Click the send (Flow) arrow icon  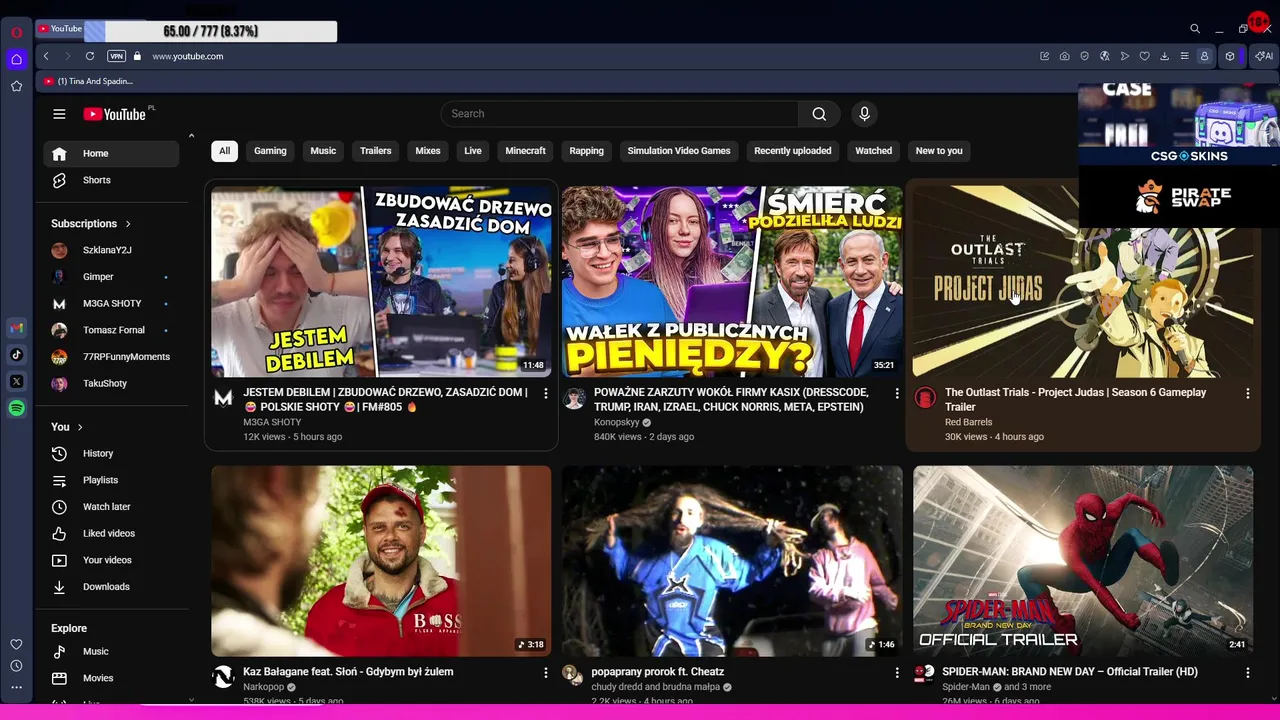(1124, 56)
